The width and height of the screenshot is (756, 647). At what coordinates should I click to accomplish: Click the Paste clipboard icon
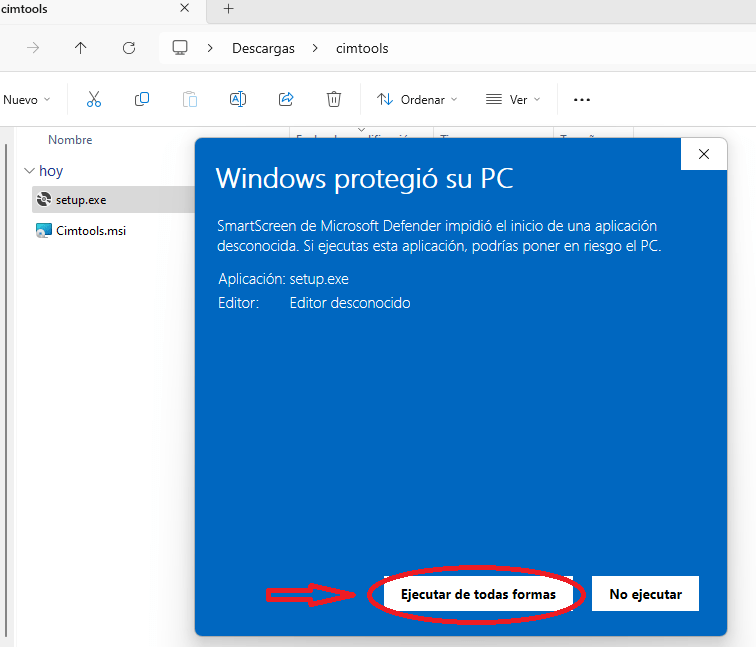coord(190,99)
